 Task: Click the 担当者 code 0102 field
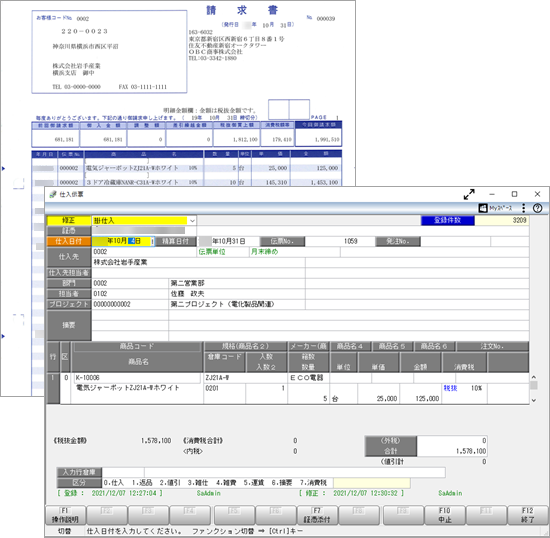(x=130, y=294)
